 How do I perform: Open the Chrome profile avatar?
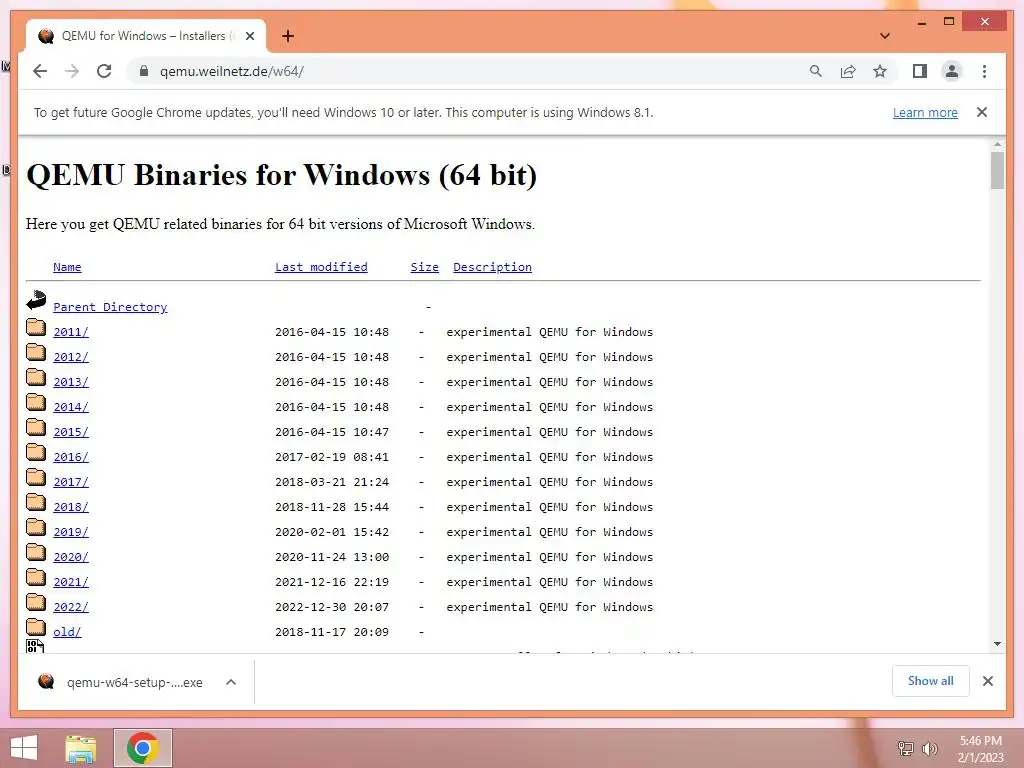coord(952,71)
